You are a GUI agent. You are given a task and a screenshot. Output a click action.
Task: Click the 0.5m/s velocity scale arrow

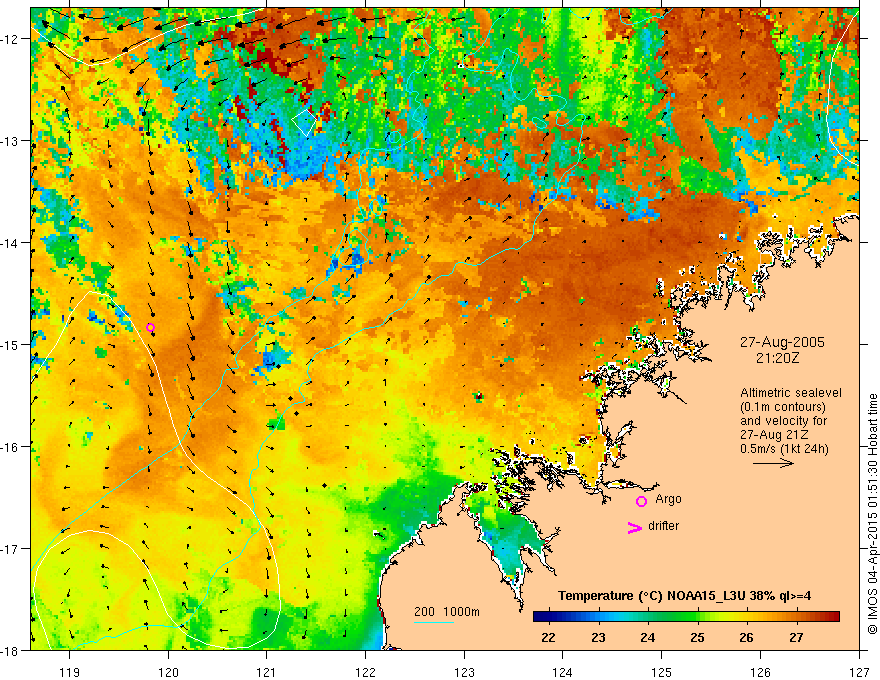pos(773,463)
